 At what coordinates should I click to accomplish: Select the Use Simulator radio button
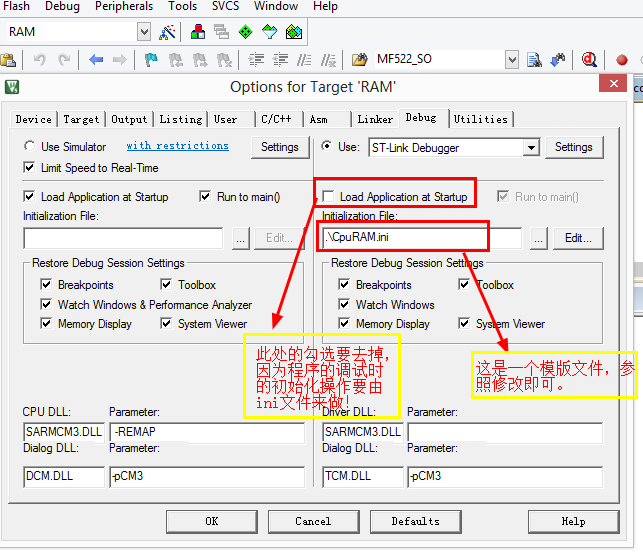click(x=29, y=146)
